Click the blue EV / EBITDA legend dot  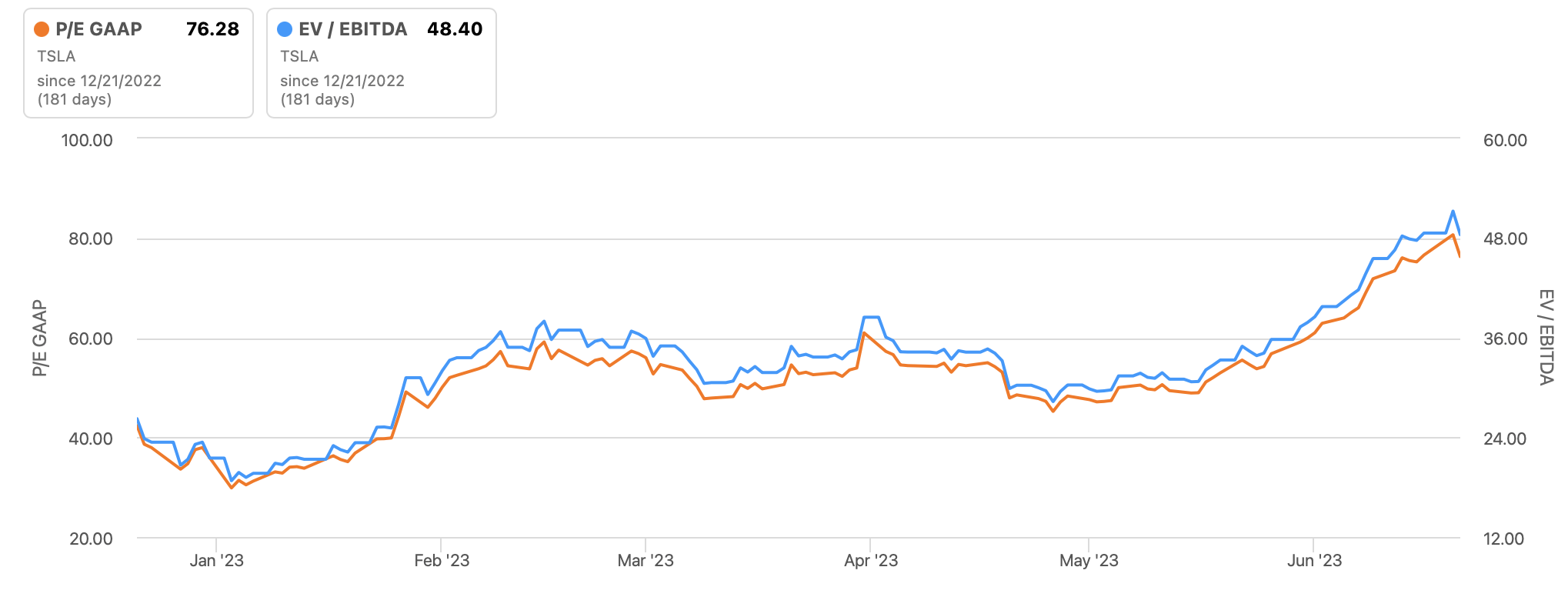point(285,29)
